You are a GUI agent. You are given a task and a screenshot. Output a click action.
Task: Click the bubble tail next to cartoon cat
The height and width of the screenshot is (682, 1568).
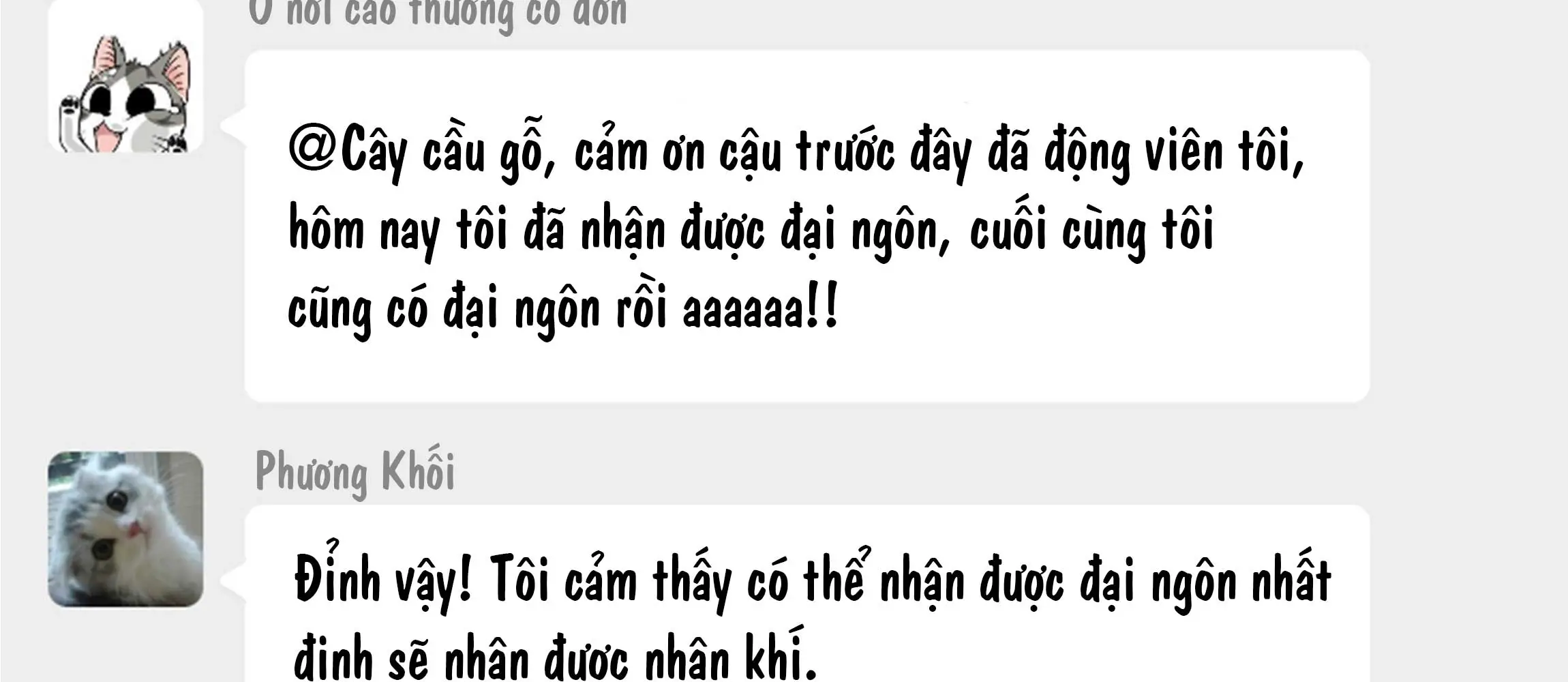tap(233, 128)
